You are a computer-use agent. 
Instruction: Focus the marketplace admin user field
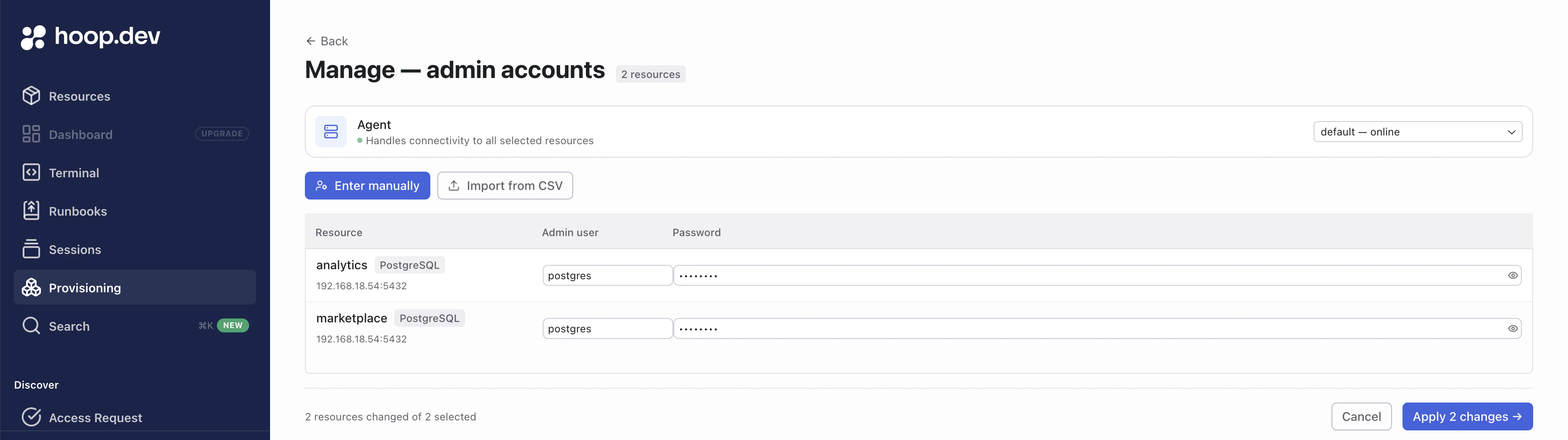tap(608, 328)
